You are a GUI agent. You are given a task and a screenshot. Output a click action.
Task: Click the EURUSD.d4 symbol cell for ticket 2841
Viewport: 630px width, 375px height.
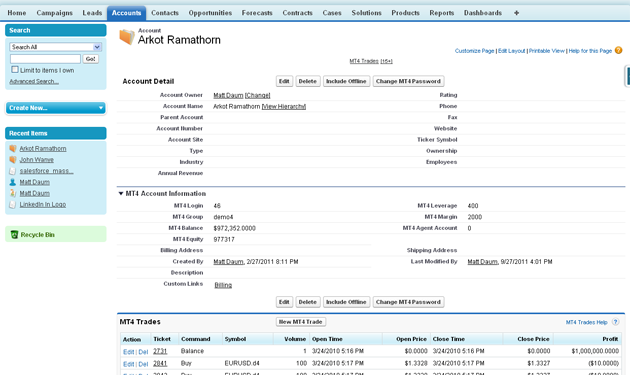tap(242, 363)
